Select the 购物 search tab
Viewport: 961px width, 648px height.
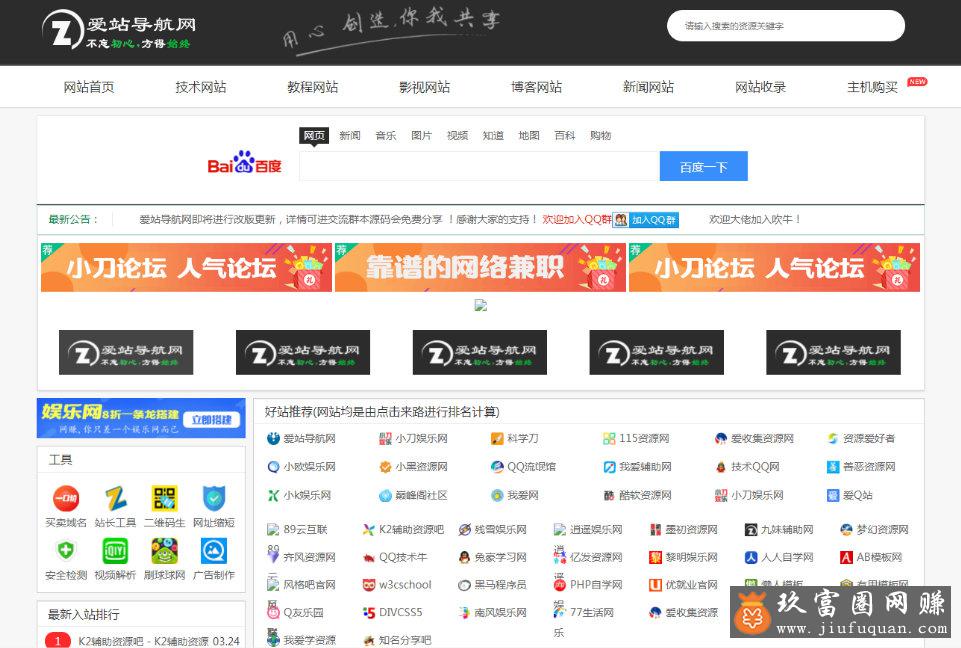coord(601,135)
